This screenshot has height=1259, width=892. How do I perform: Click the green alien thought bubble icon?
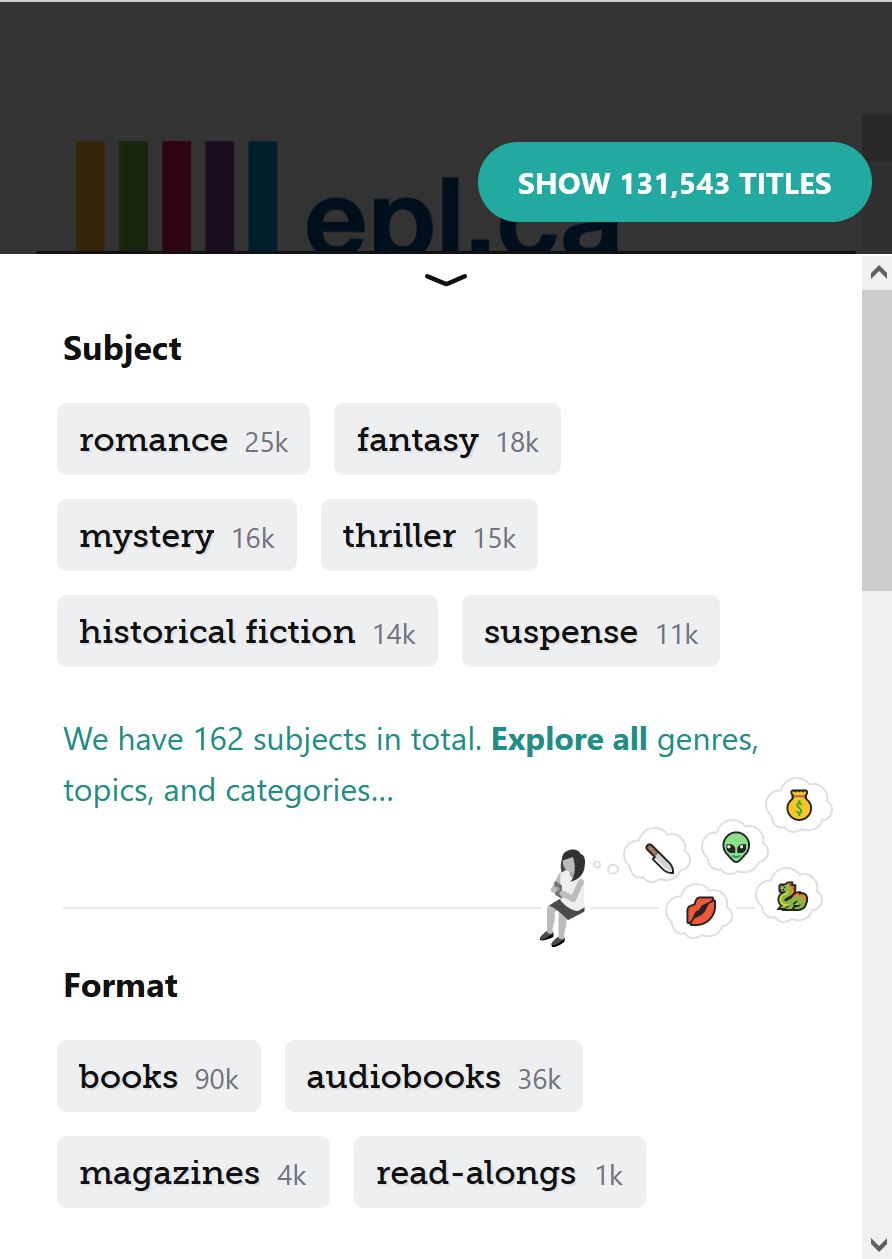pyautogui.click(x=736, y=848)
